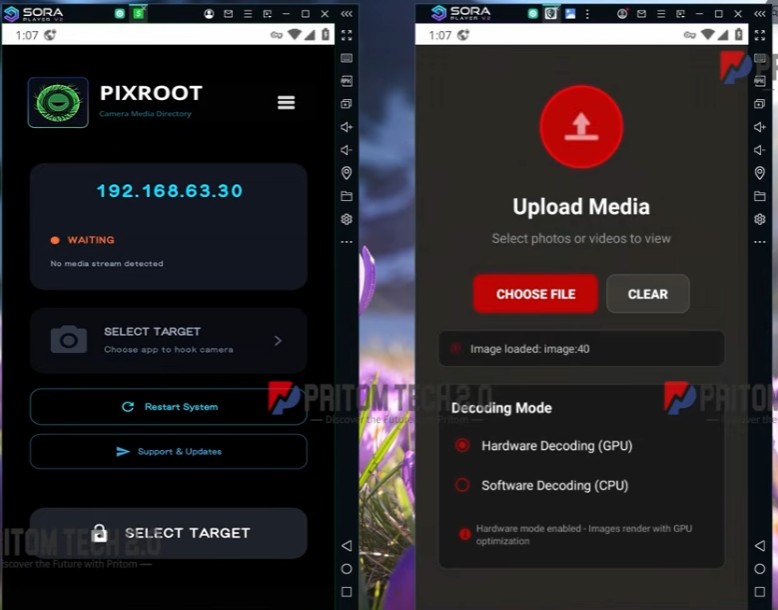Tap the Android back triangle in left emulator
This screenshot has height=610, width=778.
(x=346, y=545)
